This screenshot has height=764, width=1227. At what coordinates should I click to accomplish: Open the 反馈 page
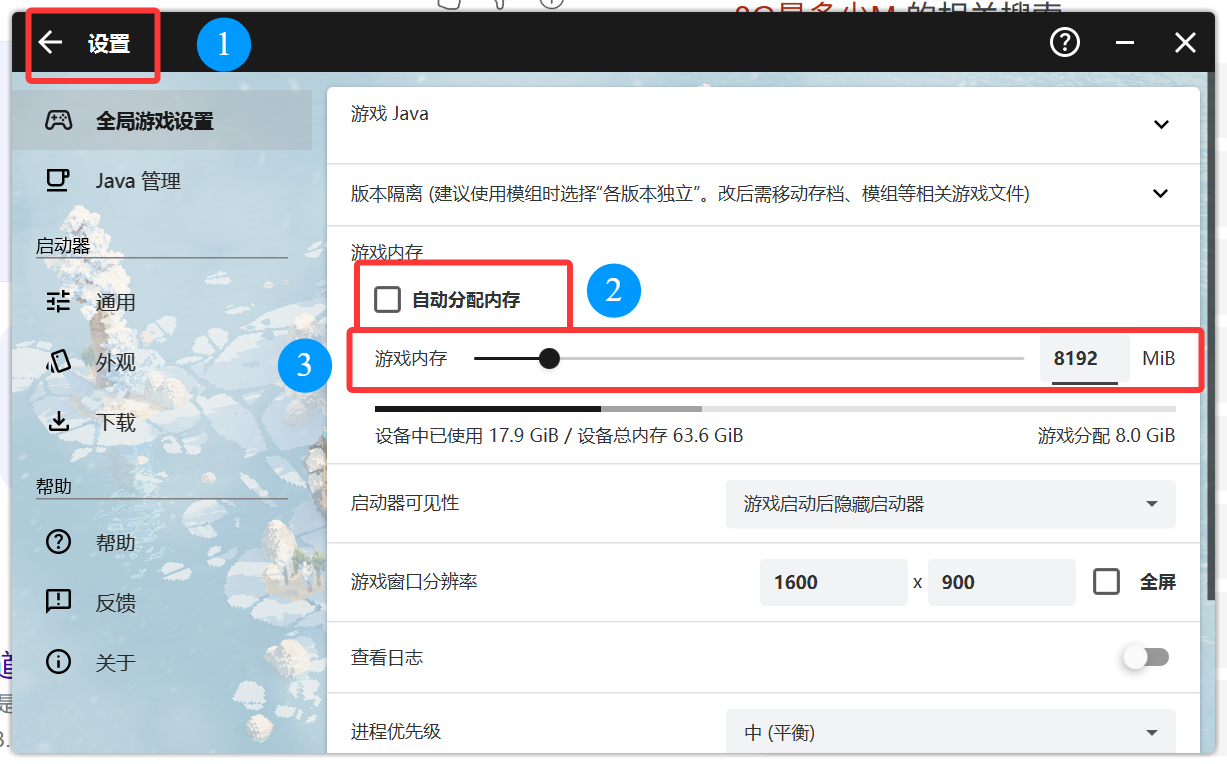162,602
